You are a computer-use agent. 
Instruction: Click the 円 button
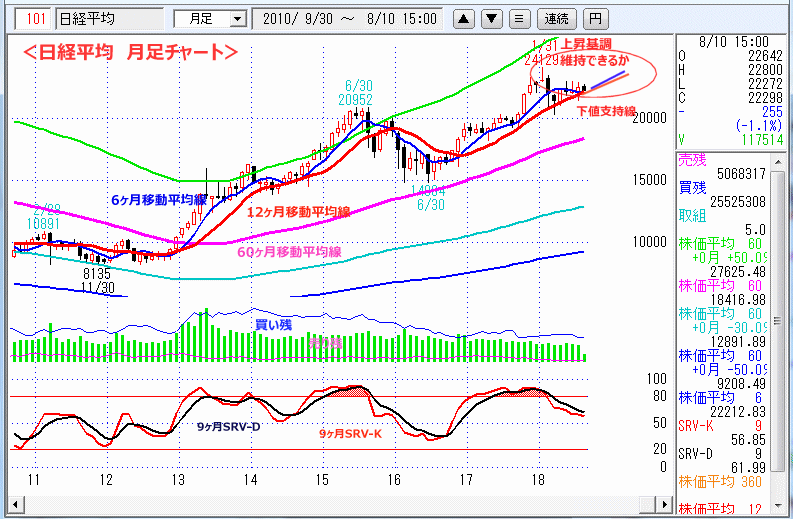[x=595, y=19]
